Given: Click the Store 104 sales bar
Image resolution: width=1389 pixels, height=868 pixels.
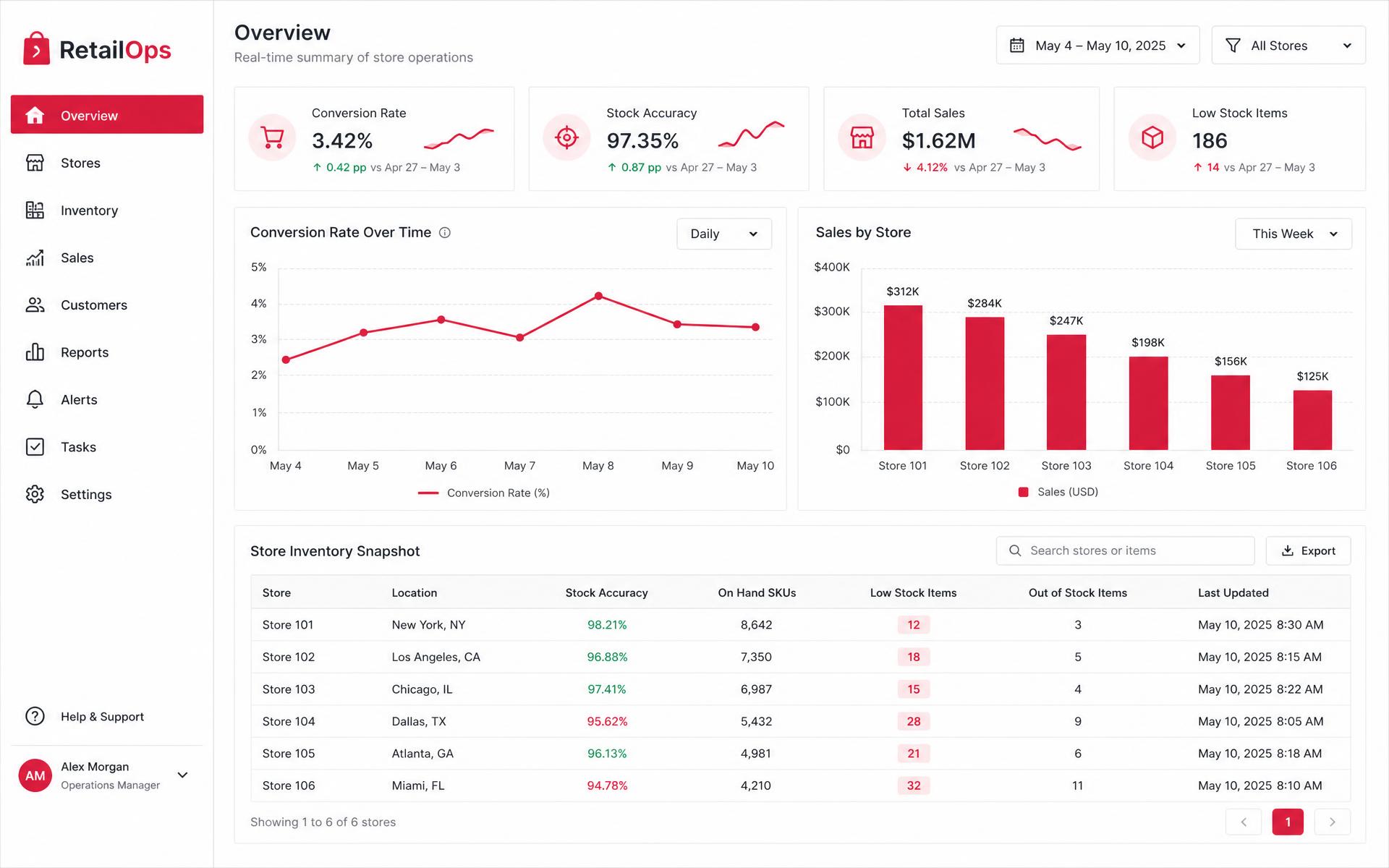Looking at the screenshot, I should [1149, 404].
